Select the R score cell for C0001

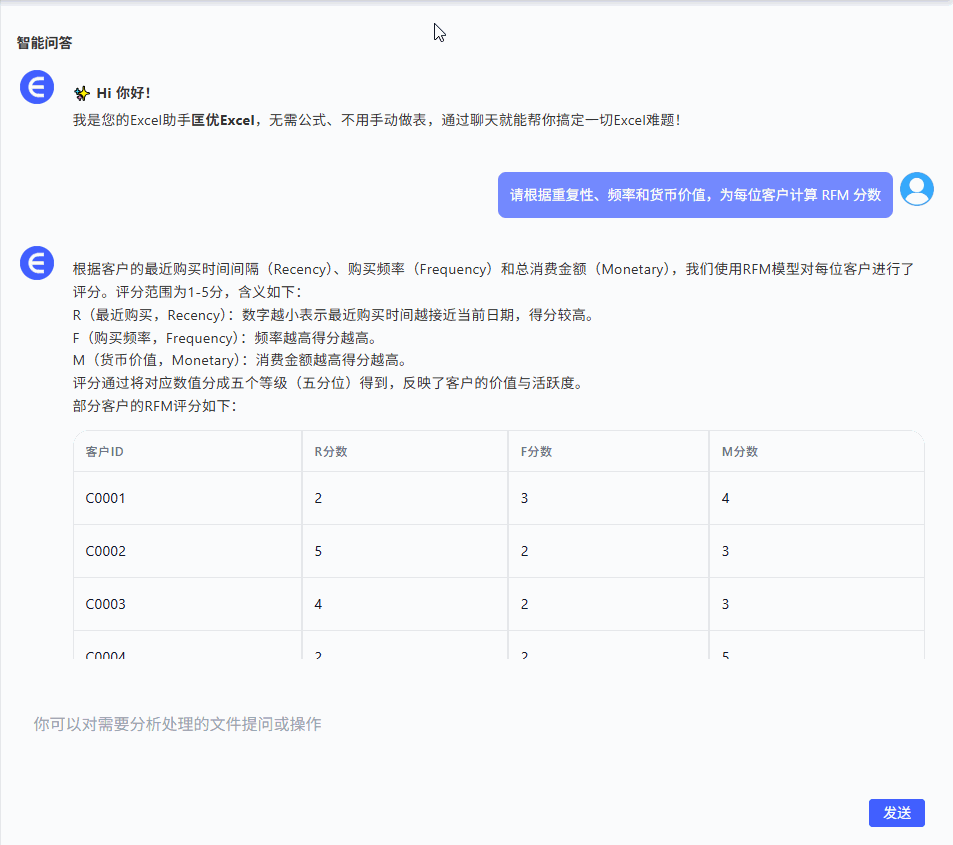[405, 498]
